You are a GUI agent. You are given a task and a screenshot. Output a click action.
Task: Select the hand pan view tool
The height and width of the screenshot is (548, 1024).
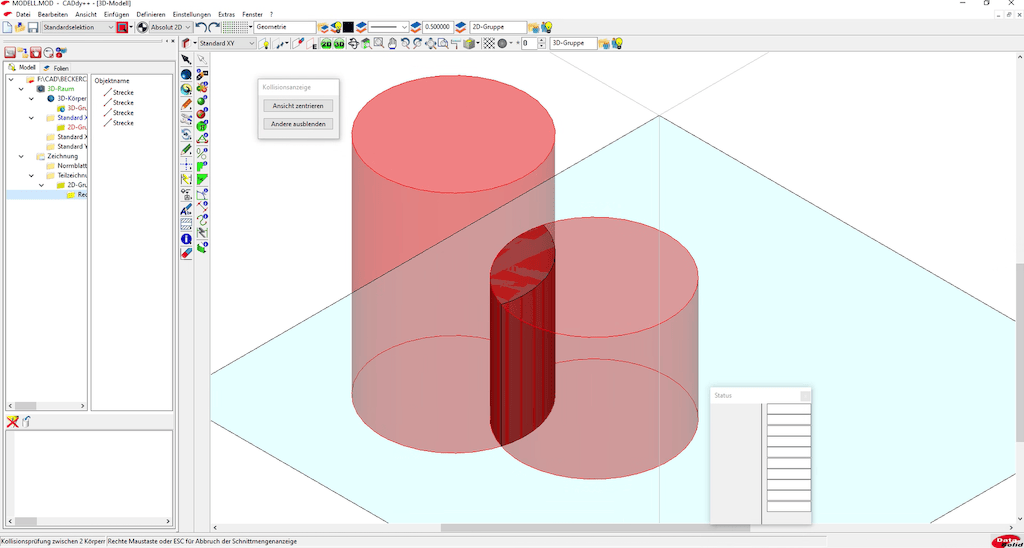click(392, 44)
